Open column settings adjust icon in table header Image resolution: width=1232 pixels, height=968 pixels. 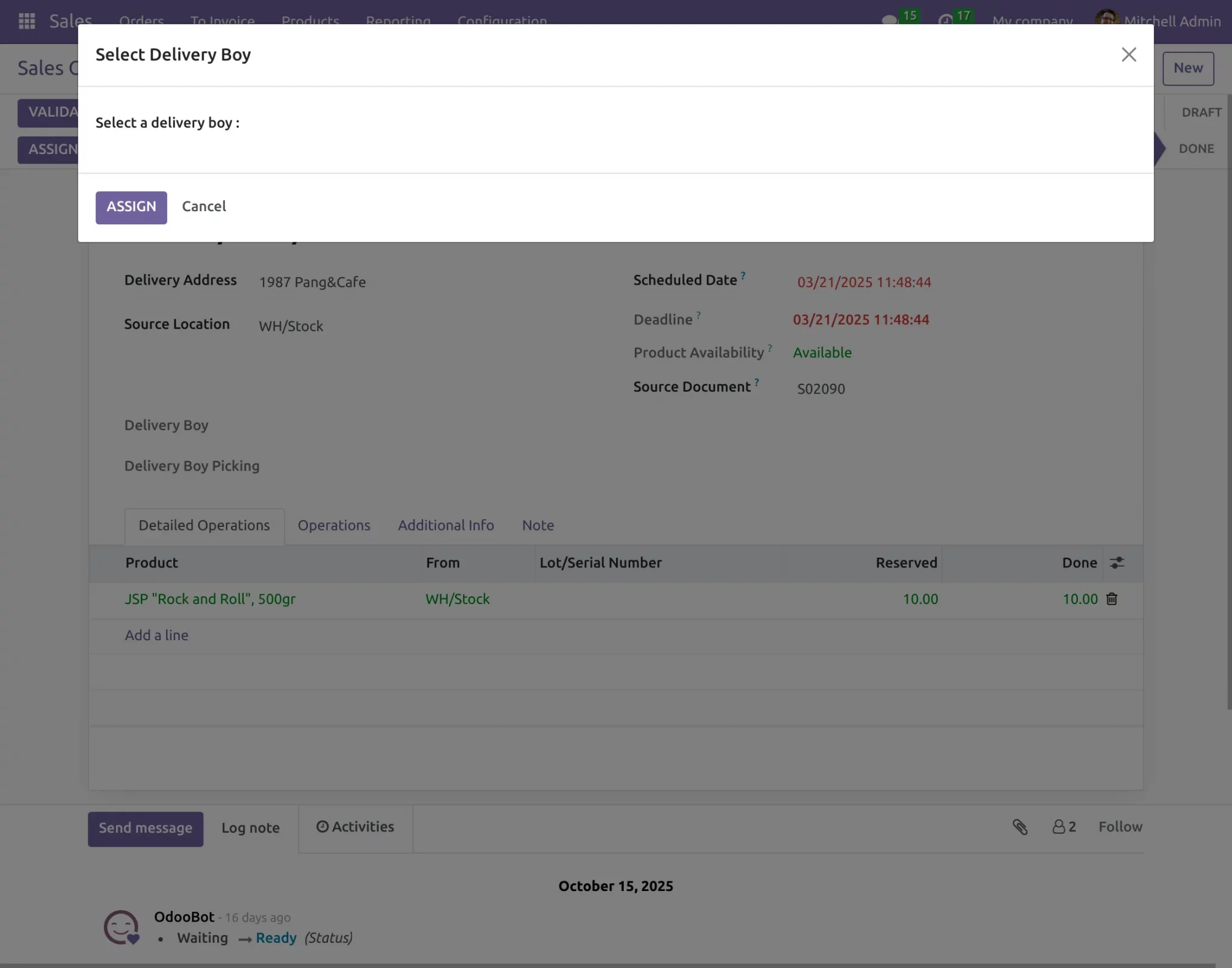1116,563
